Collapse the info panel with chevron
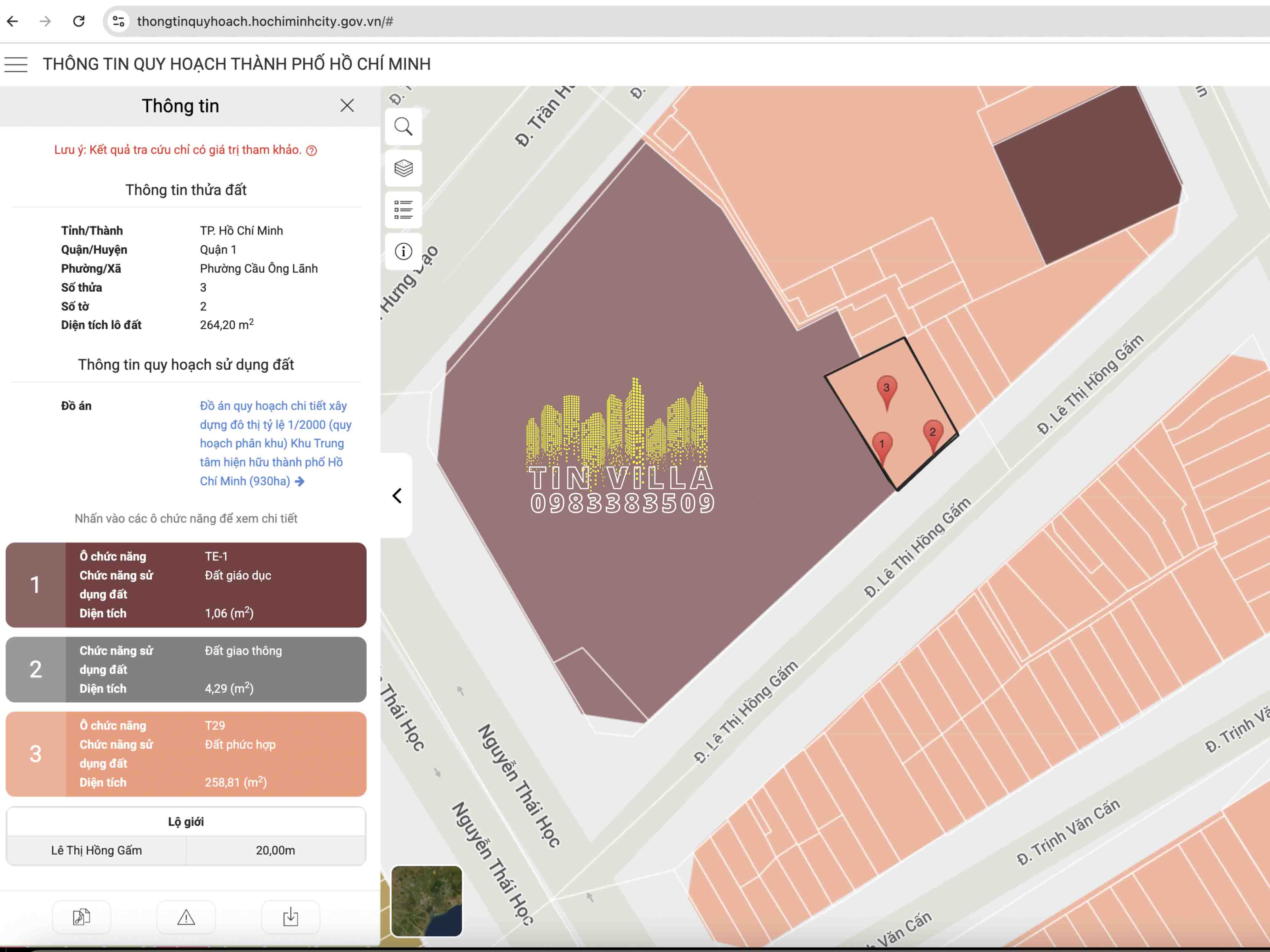The image size is (1270, 952). pos(397,496)
